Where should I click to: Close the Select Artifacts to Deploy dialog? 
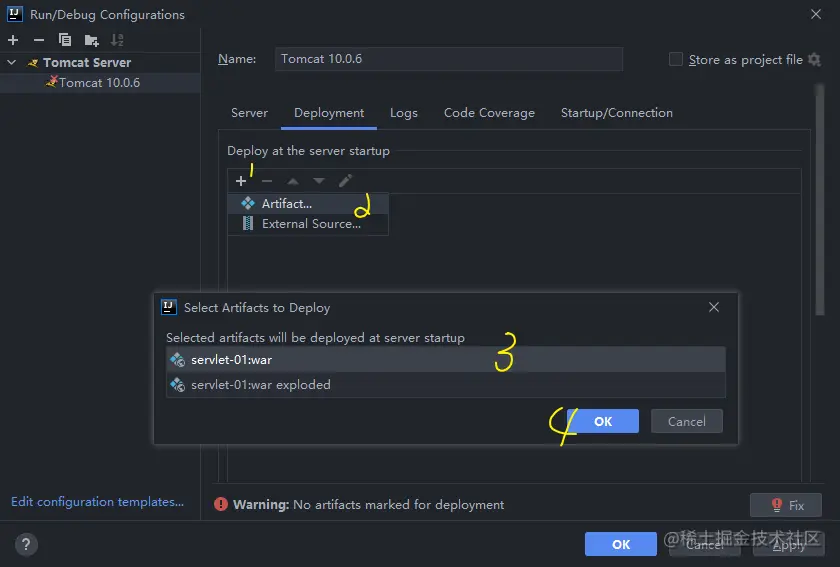(714, 307)
